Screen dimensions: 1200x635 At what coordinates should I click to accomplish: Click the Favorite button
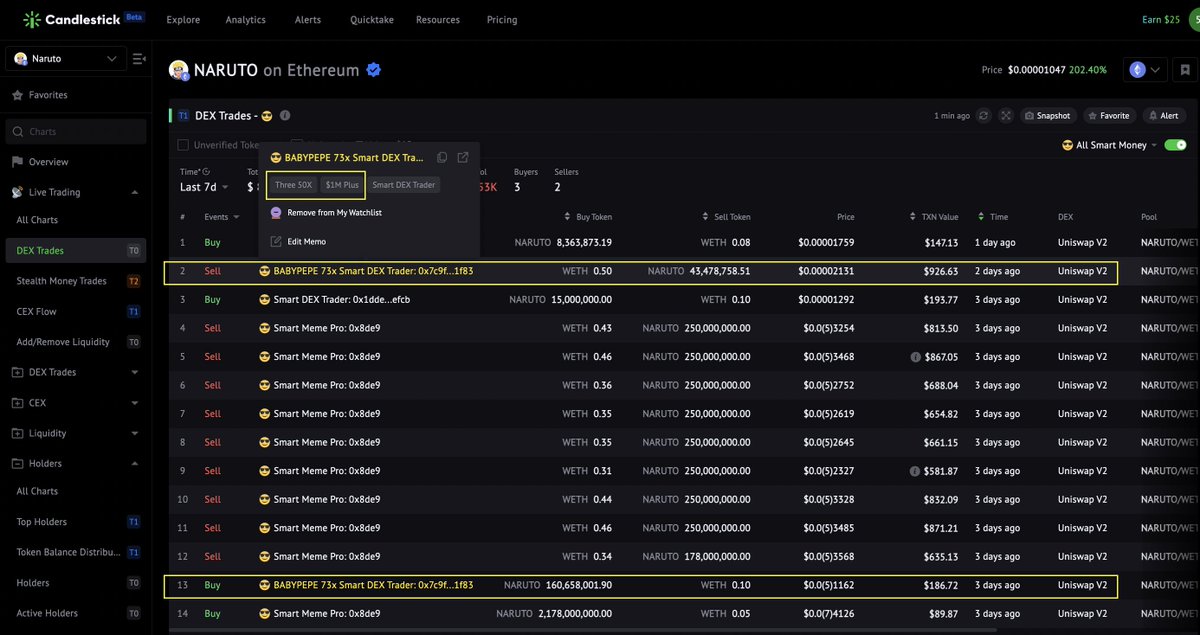tap(1109, 116)
